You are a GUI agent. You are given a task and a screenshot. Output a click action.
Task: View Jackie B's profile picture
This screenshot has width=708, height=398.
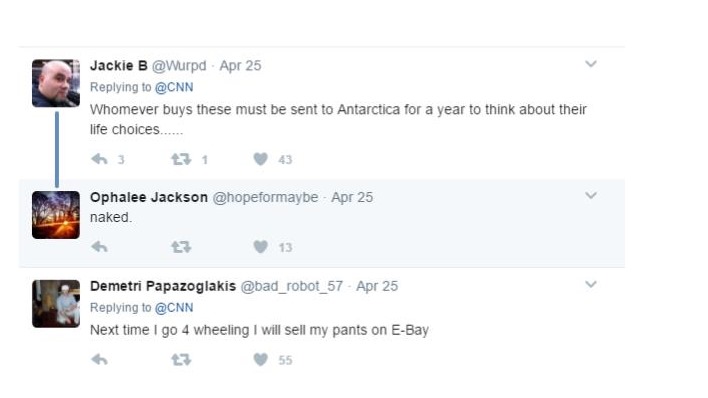pos(56,83)
